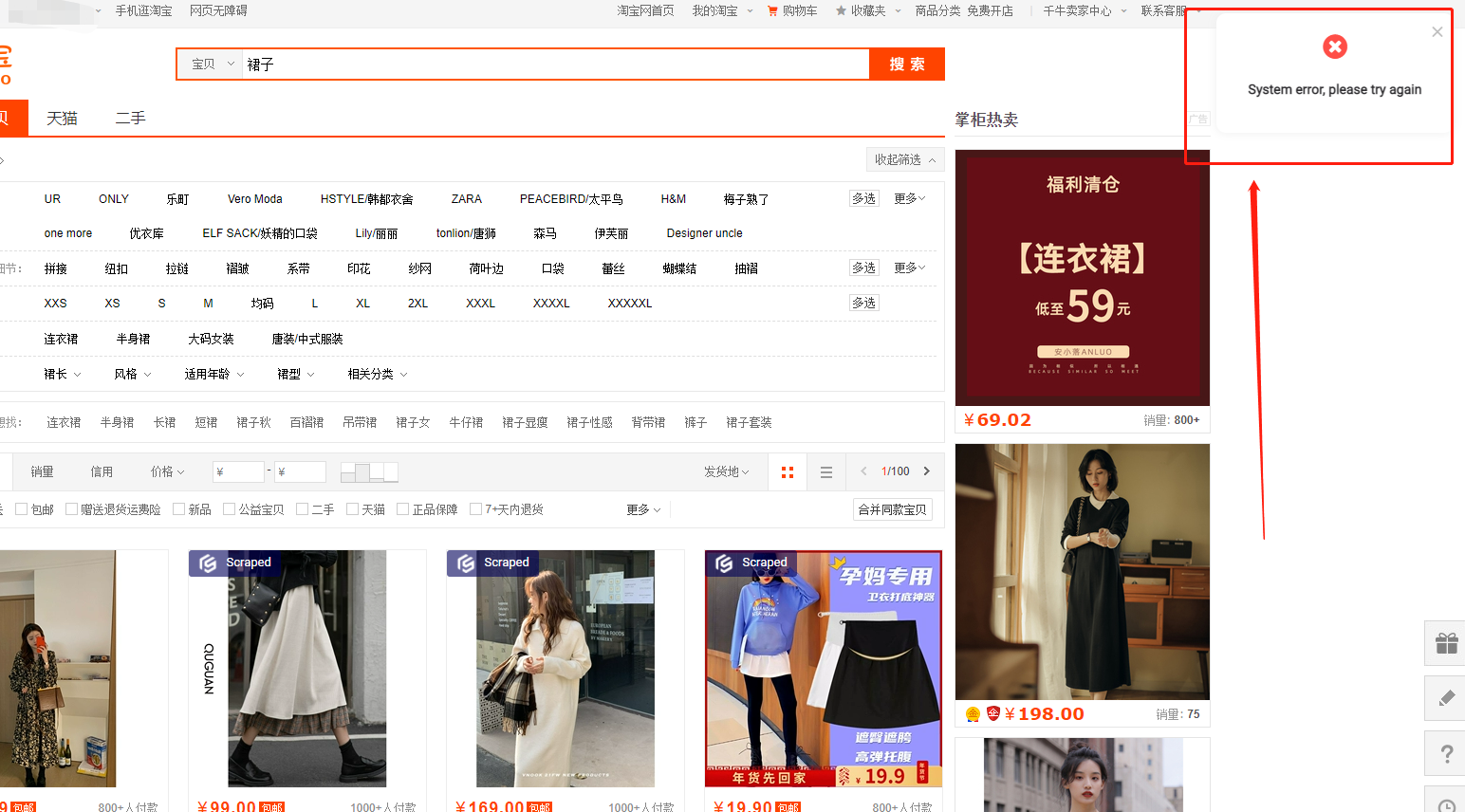Viewport: 1465px width, 812px height.
Task: Toggle the 天猫 filter checkbox
Action: 352,509
